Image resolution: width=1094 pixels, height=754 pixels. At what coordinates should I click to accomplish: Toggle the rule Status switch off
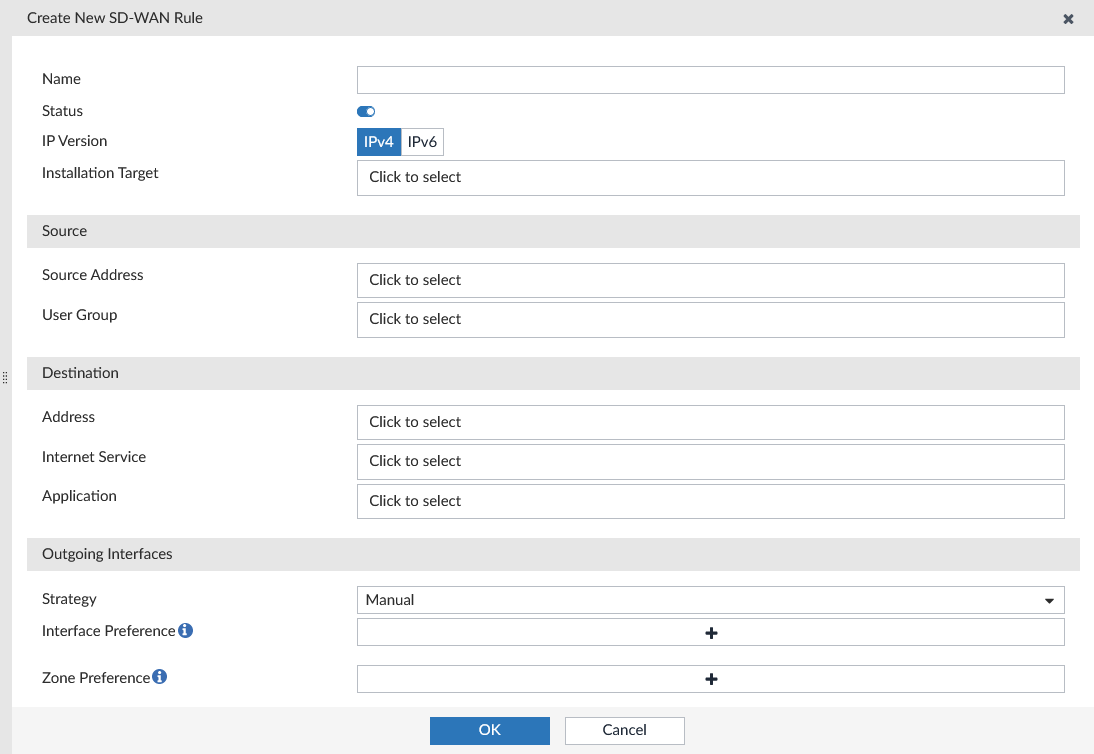coord(365,111)
